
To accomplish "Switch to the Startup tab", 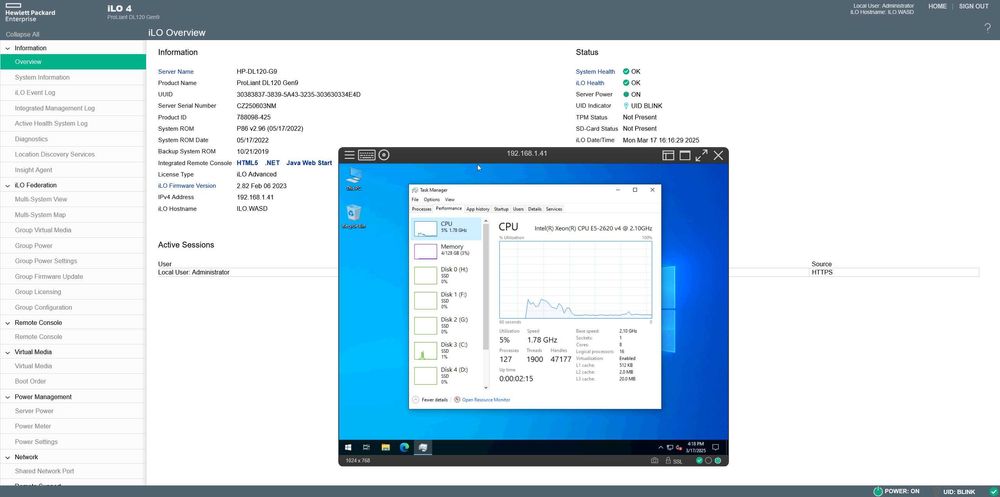I will point(501,209).
